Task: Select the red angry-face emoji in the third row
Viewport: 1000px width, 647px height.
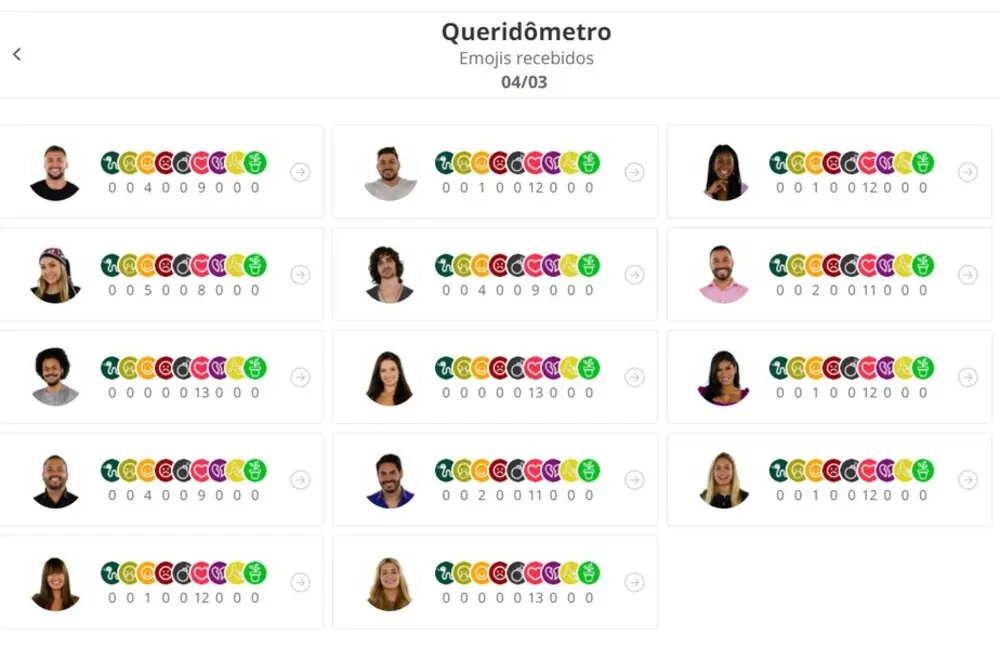Action: [163, 368]
